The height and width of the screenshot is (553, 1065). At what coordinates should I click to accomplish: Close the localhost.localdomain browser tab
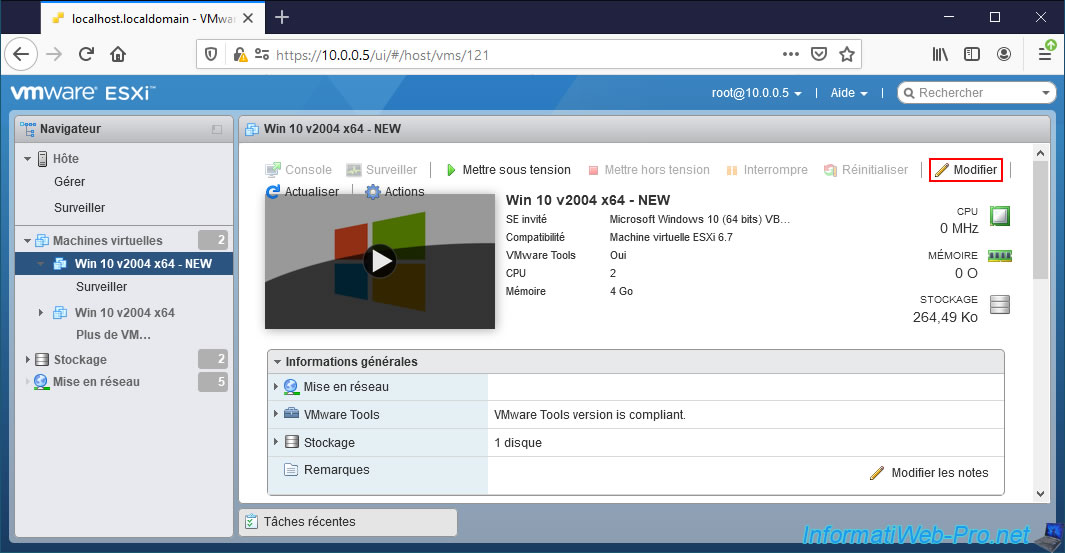coord(249,18)
